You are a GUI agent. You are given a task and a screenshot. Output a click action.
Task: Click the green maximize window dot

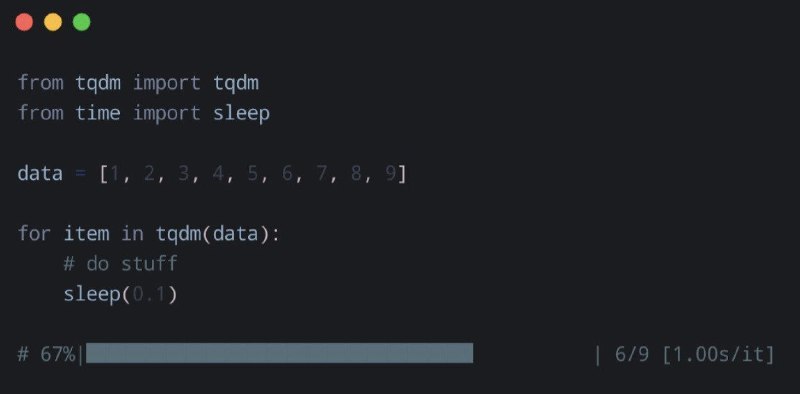tap(82, 22)
